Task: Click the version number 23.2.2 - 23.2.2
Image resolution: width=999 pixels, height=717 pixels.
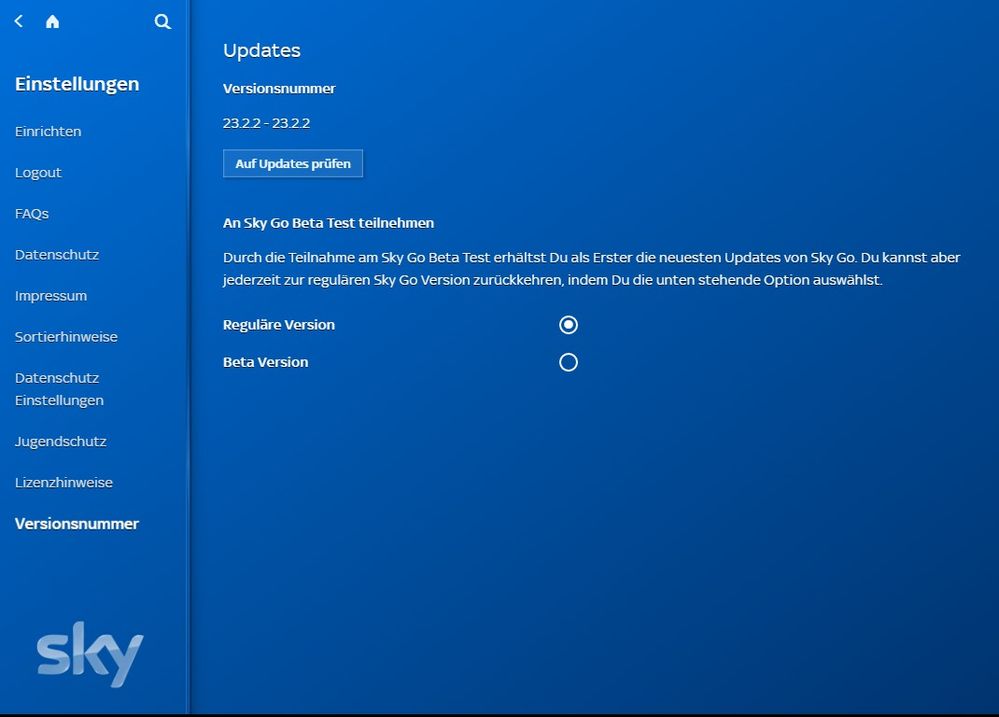Action: [x=266, y=124]
